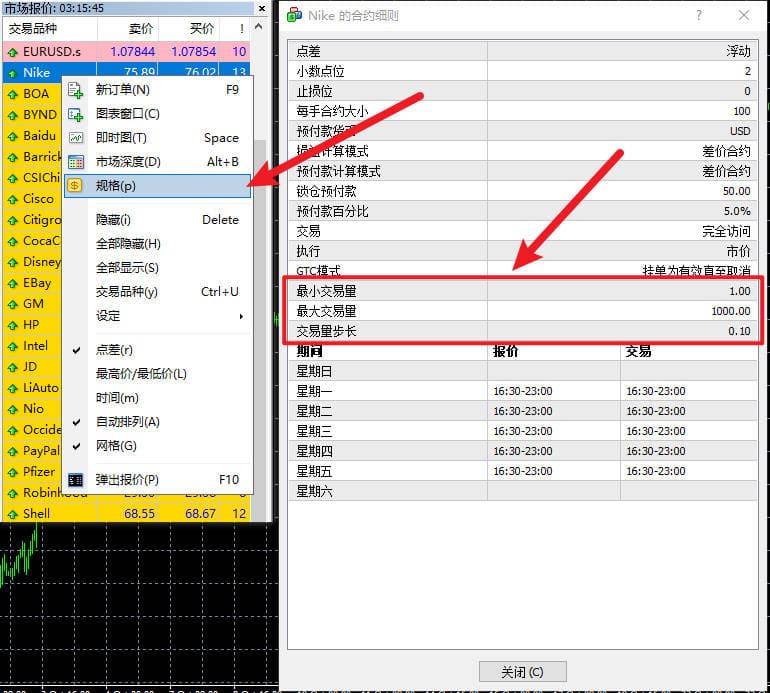This screenshot has width=770, height=693.
Task: Click the arrow icon beside Baidu symbol
Action: [x=13, y=137]
